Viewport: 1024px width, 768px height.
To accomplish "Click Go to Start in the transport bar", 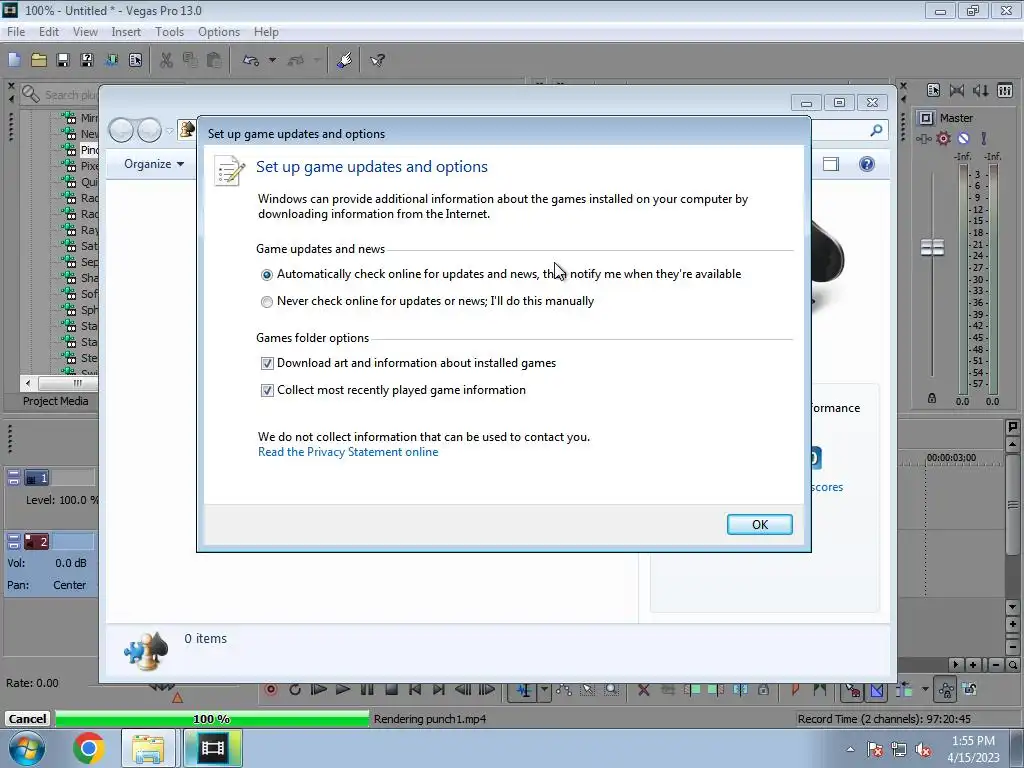I will point(415,690).
